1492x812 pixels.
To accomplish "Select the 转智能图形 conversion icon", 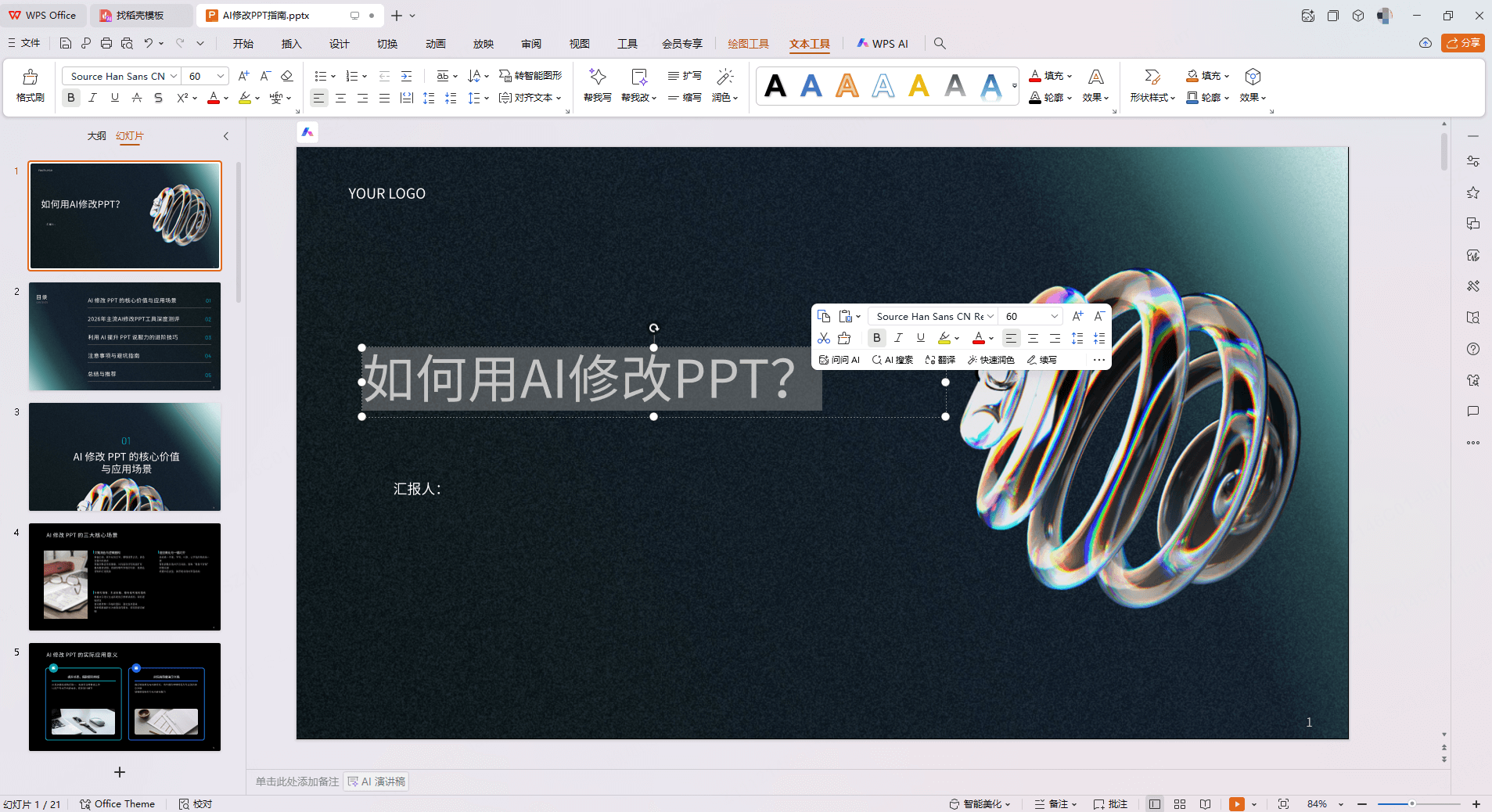I will [x=531, y=76].
